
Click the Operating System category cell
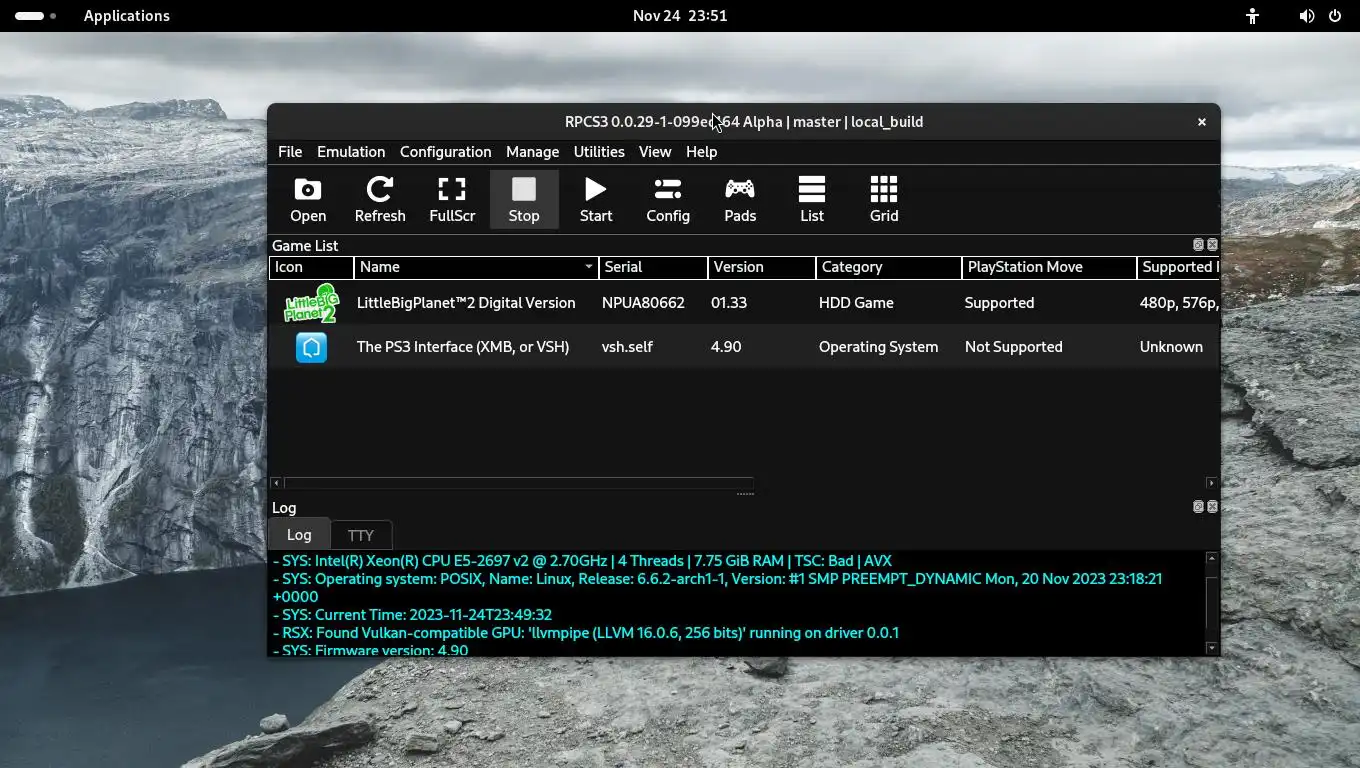tap(878, 347)
